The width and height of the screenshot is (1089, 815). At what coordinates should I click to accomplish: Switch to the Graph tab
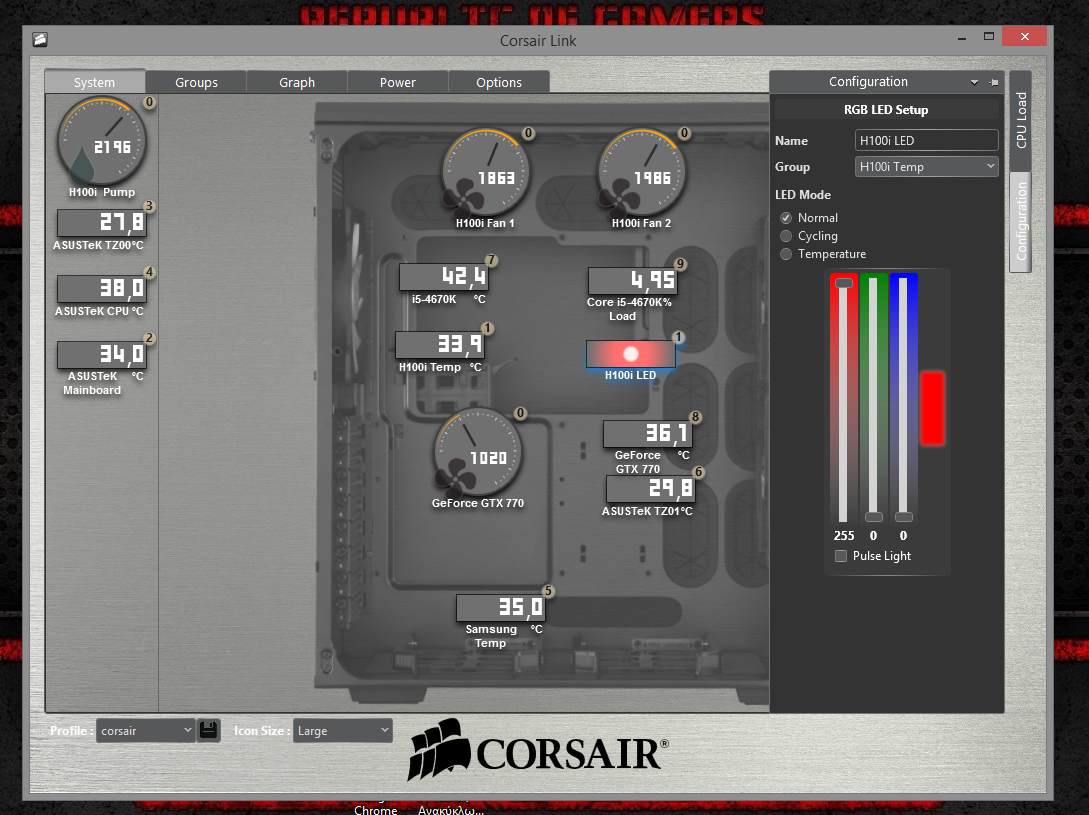click(297, 82)
